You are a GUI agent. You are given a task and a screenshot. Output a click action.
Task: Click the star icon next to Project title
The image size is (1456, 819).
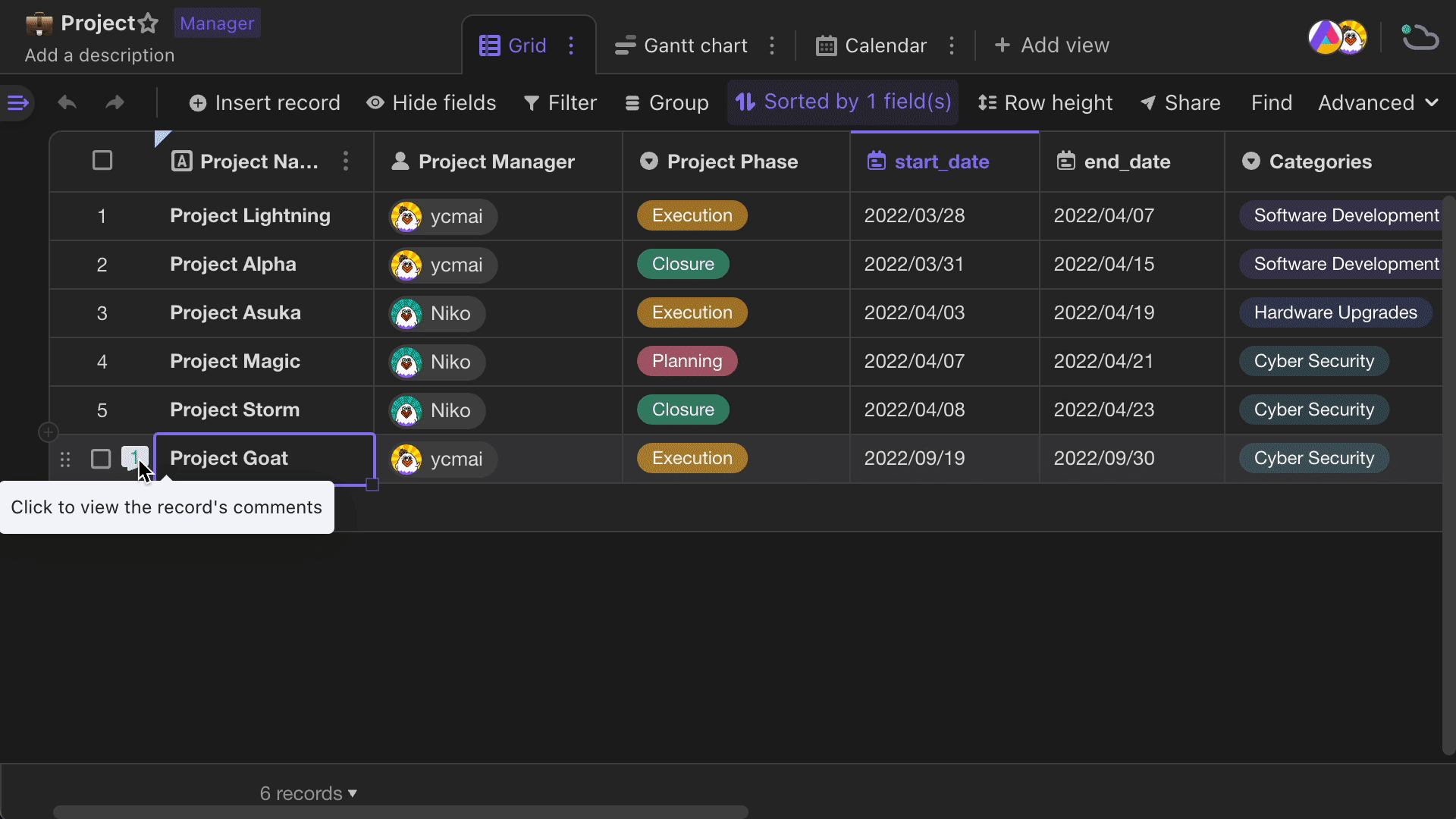[148, 22]
